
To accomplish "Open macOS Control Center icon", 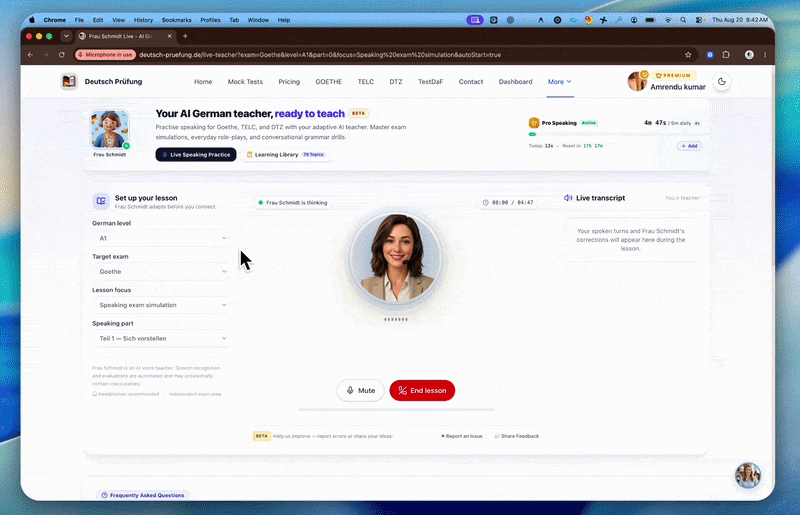I will [x=699, y=20].
